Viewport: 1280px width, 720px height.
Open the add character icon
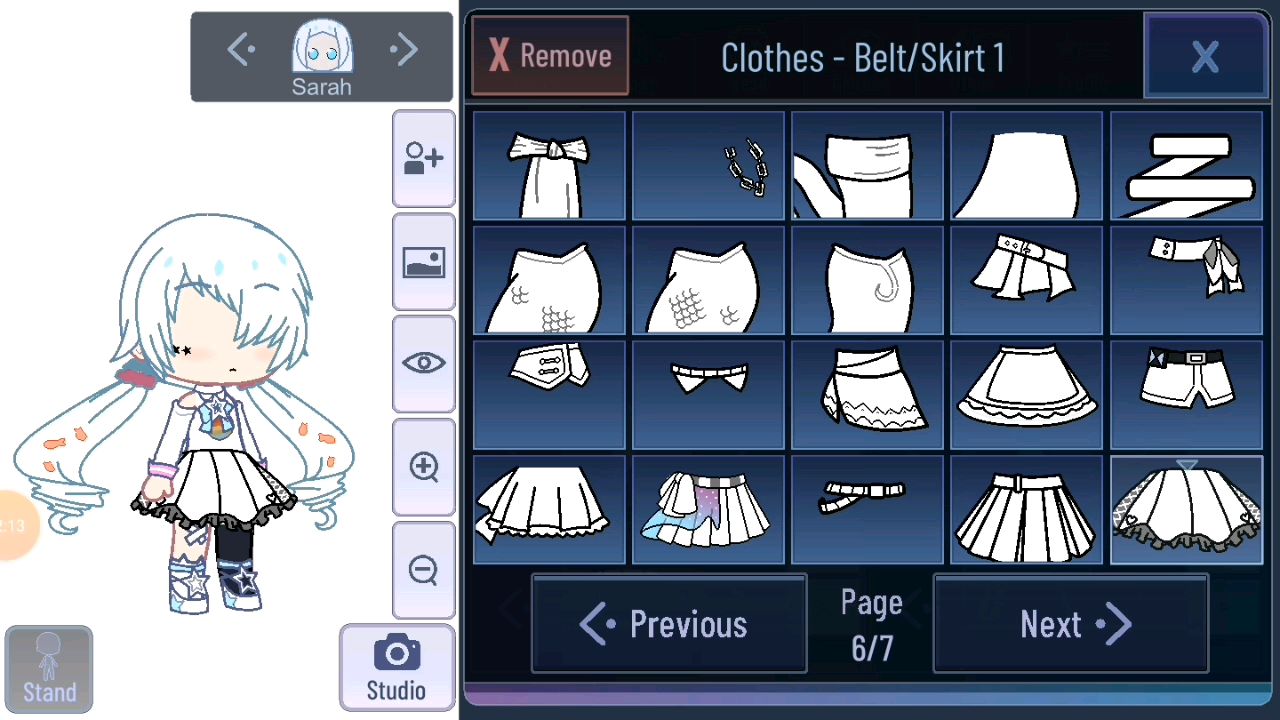coord(424,159)
